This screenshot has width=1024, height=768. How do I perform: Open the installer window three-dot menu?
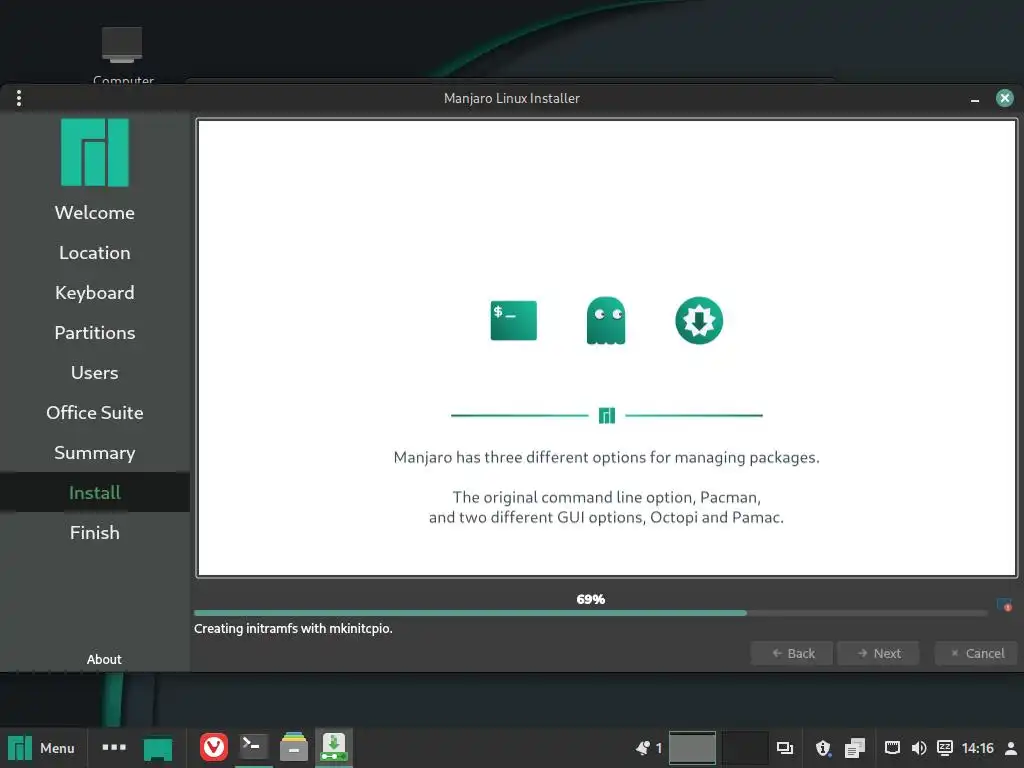point(19,98)
